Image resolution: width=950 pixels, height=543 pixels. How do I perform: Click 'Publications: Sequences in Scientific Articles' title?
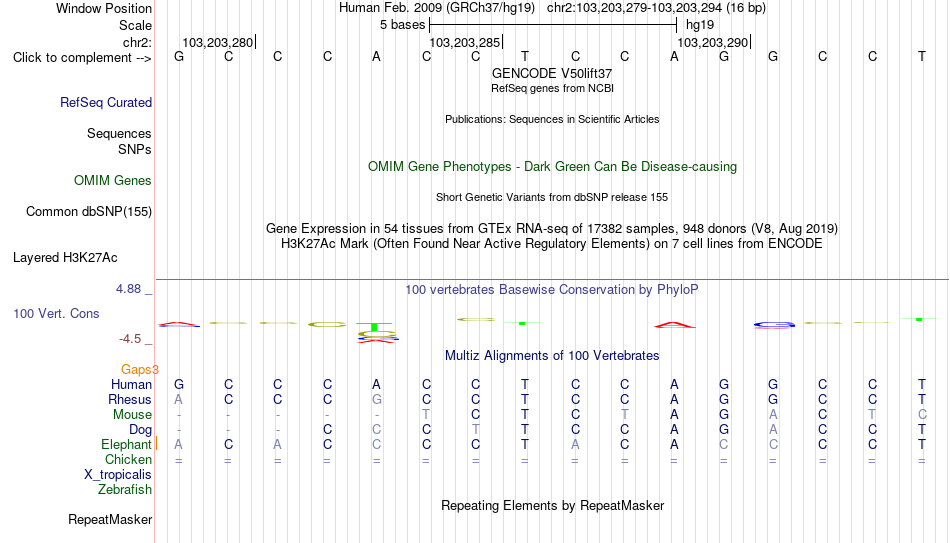(552, 119)
